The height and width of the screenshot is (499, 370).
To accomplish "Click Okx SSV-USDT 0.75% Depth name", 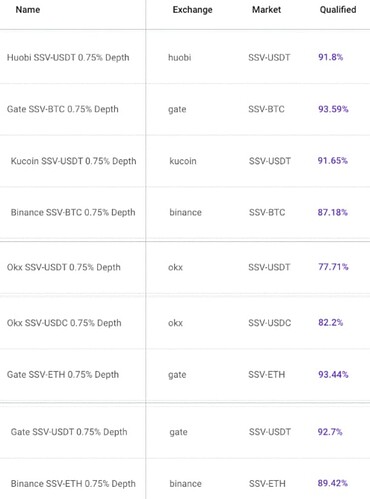I will click(64, 267).
